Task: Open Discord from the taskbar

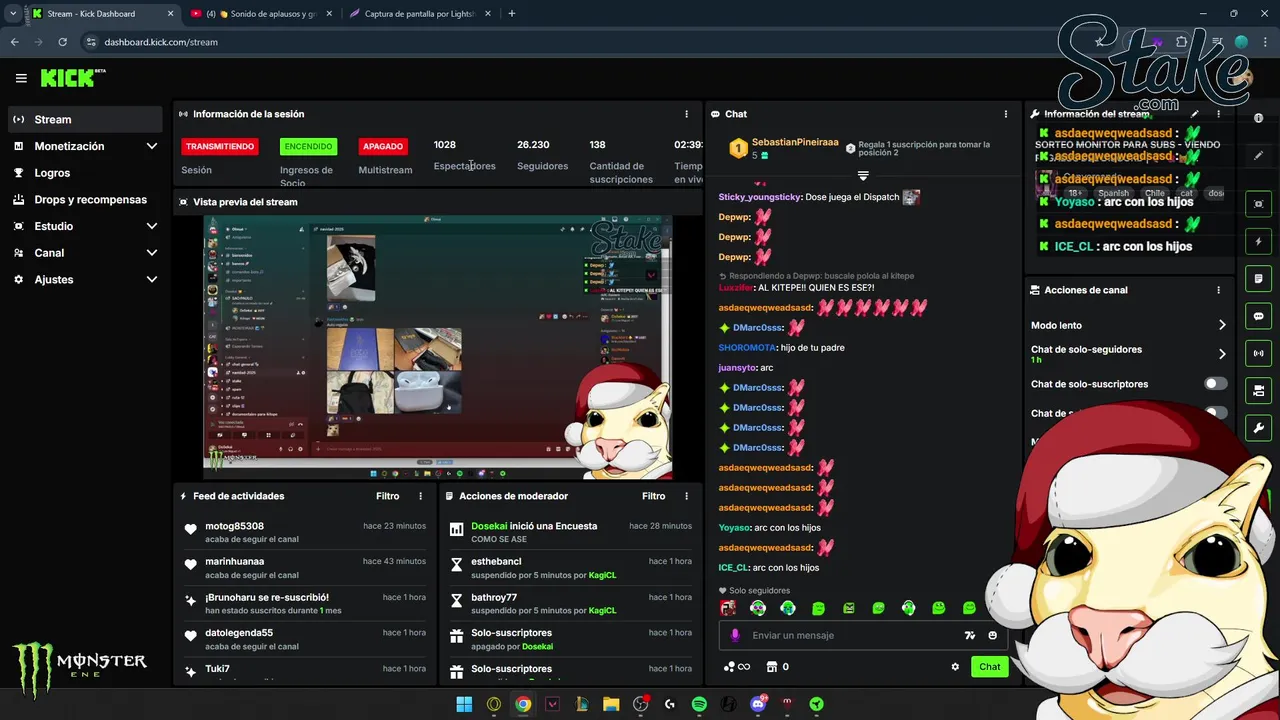Action: [757, 704]
